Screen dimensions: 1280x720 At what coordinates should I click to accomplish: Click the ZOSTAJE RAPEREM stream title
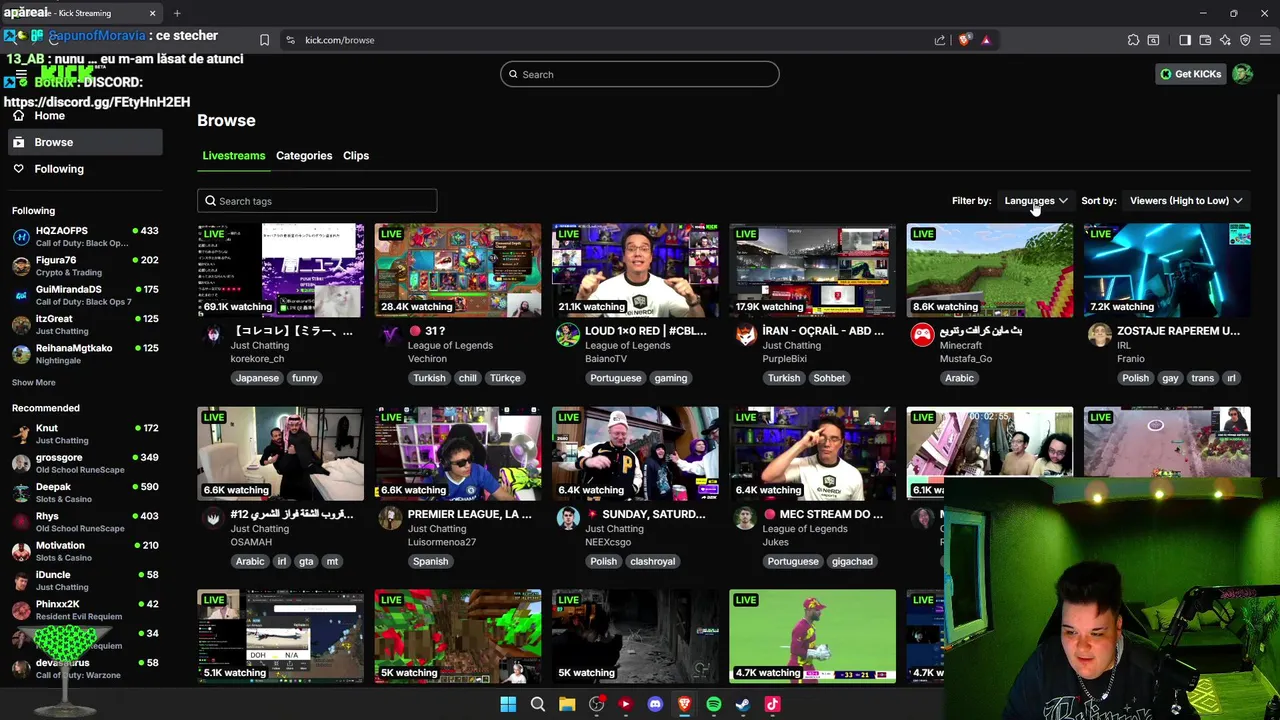(x=1178, y=331)
